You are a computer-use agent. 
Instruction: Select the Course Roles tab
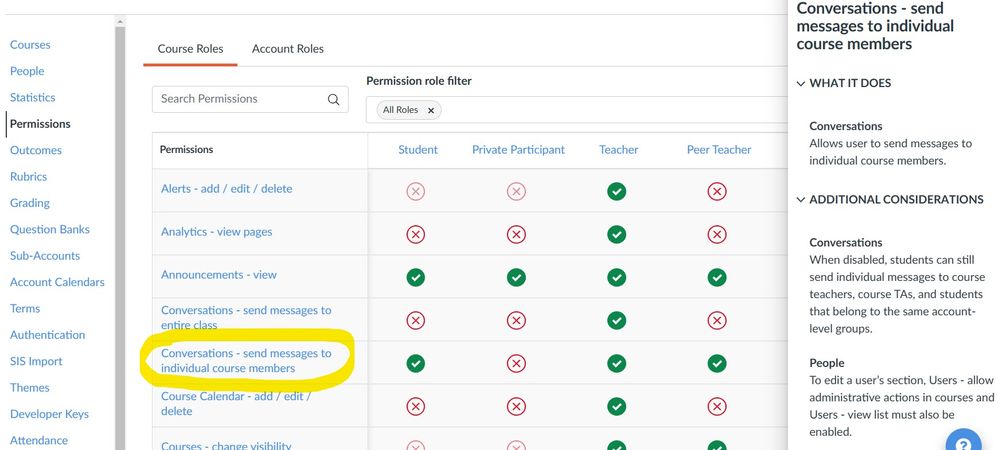click(x=190, y=49)
